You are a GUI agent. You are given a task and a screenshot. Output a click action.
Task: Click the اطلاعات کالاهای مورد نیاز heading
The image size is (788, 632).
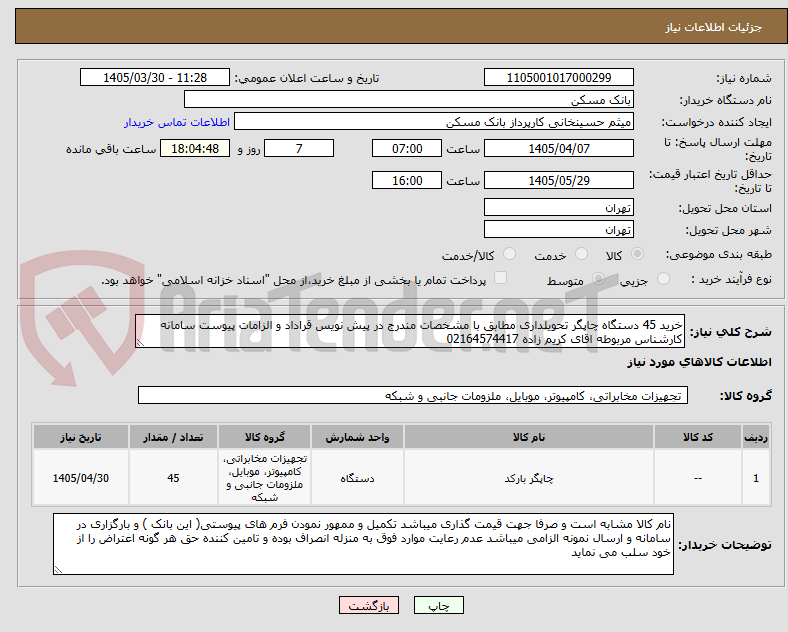click(x=699, y=362)
